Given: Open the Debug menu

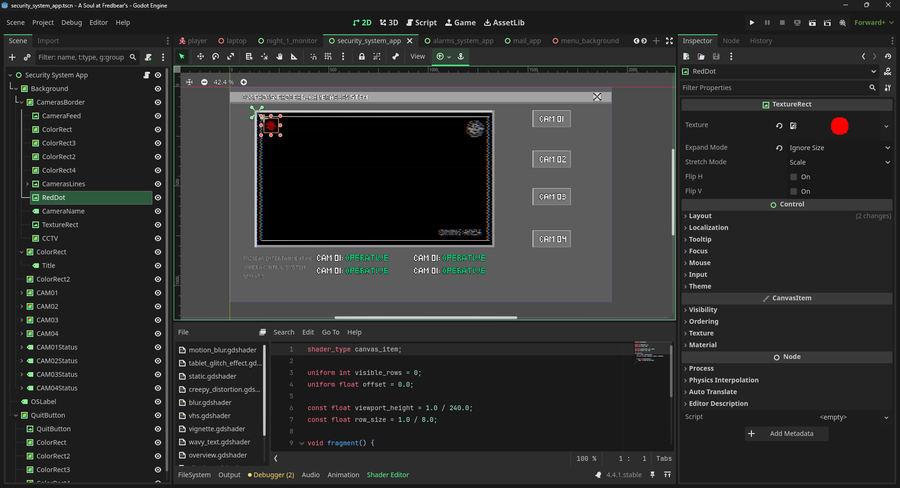Looking at the screenshot, I should point(72,22).
